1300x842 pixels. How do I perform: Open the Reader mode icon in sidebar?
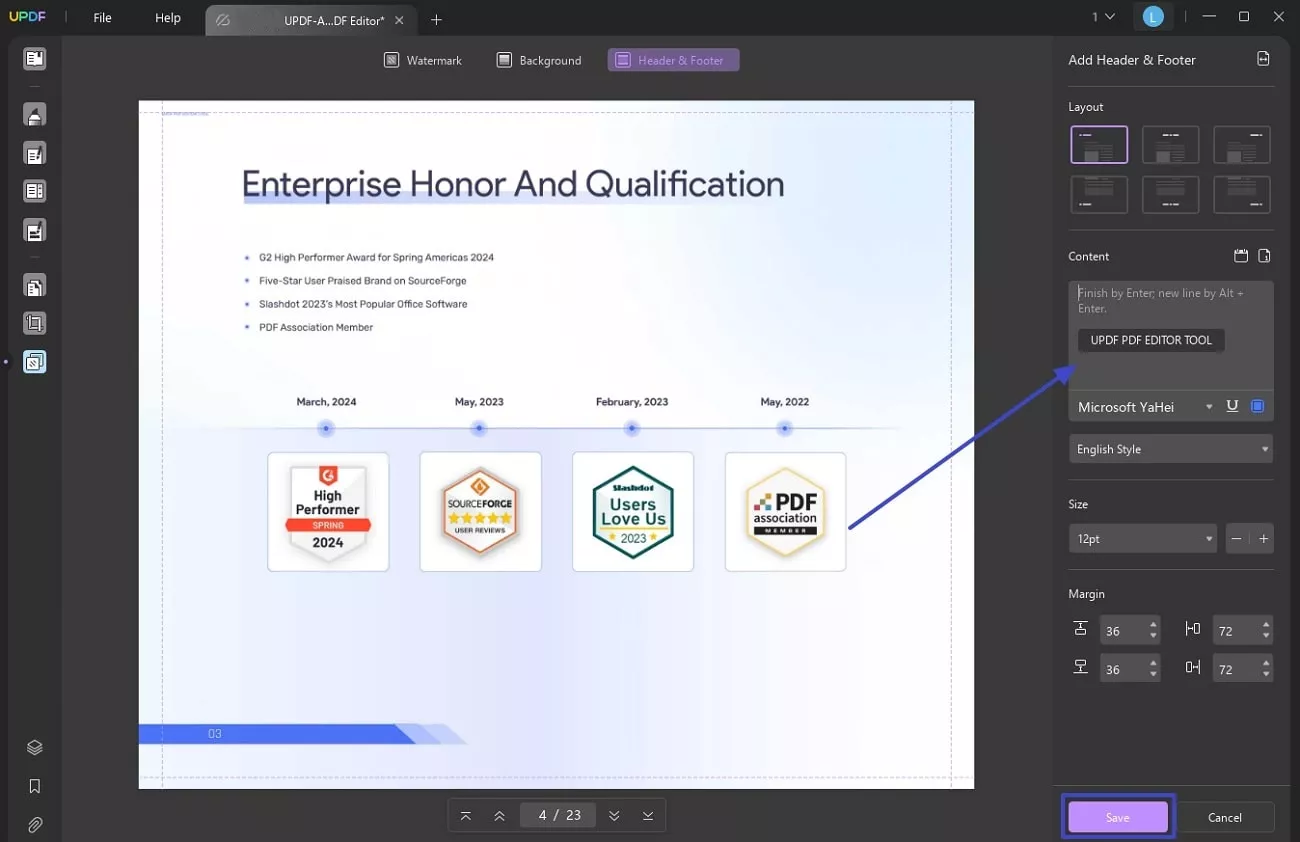(35, 59)
